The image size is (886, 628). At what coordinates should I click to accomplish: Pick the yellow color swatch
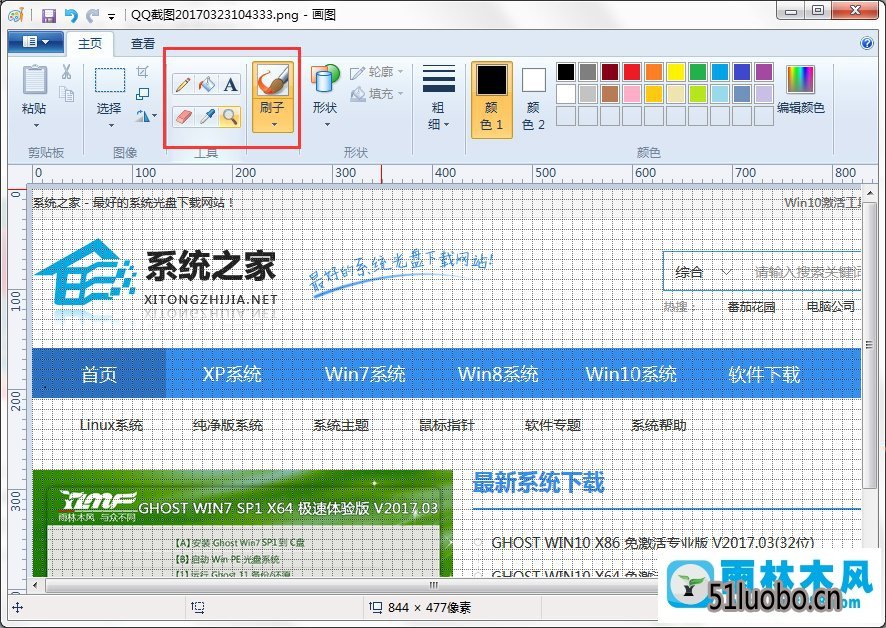pos(676,72)
